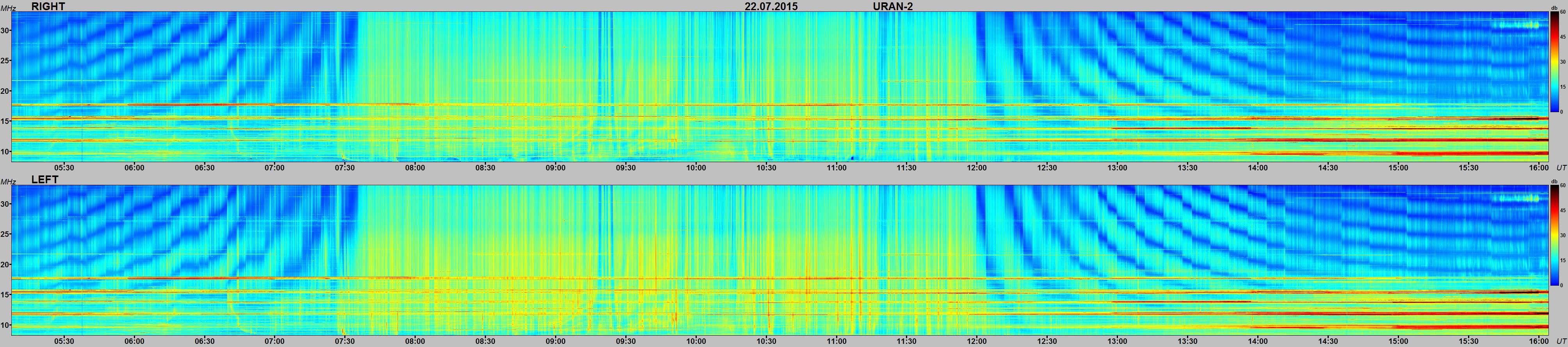Click the 20 MHz axis label in LEFT panel

(5, 265)
